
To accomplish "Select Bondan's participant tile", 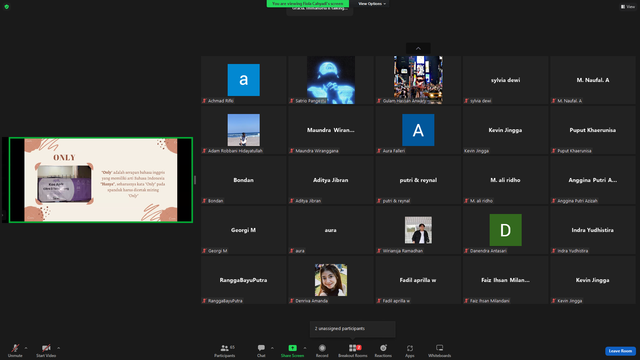I will coord(244,180).
